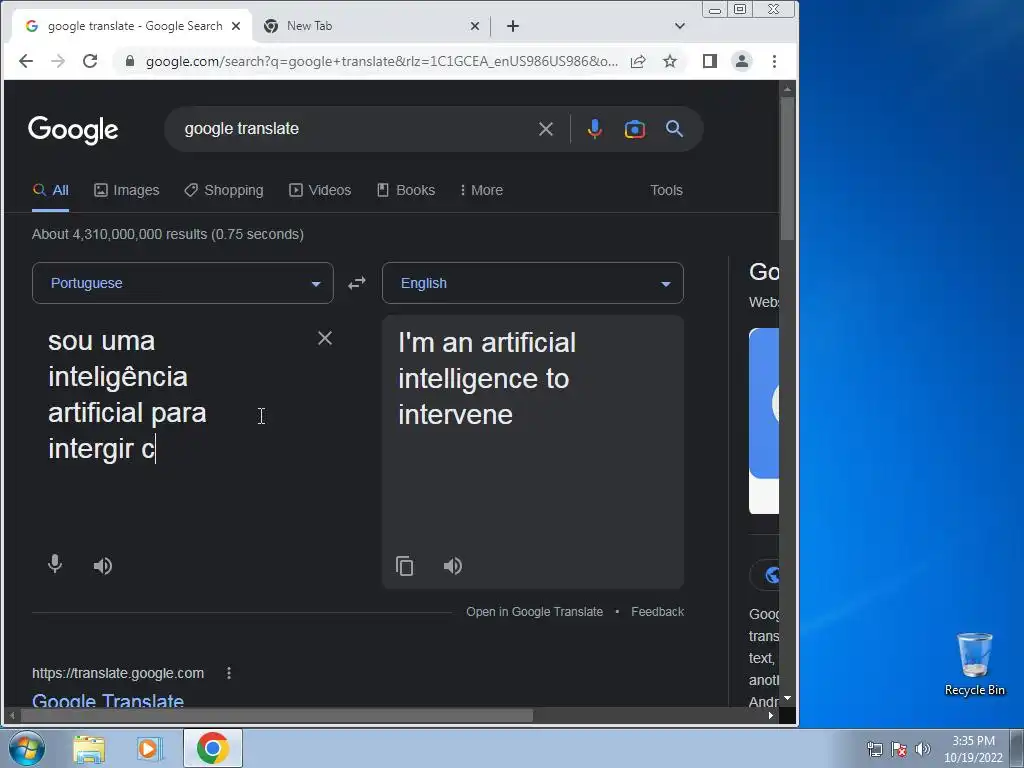Open search Tools options
The height and width of the screenshot is (768, 1024).
666,190
